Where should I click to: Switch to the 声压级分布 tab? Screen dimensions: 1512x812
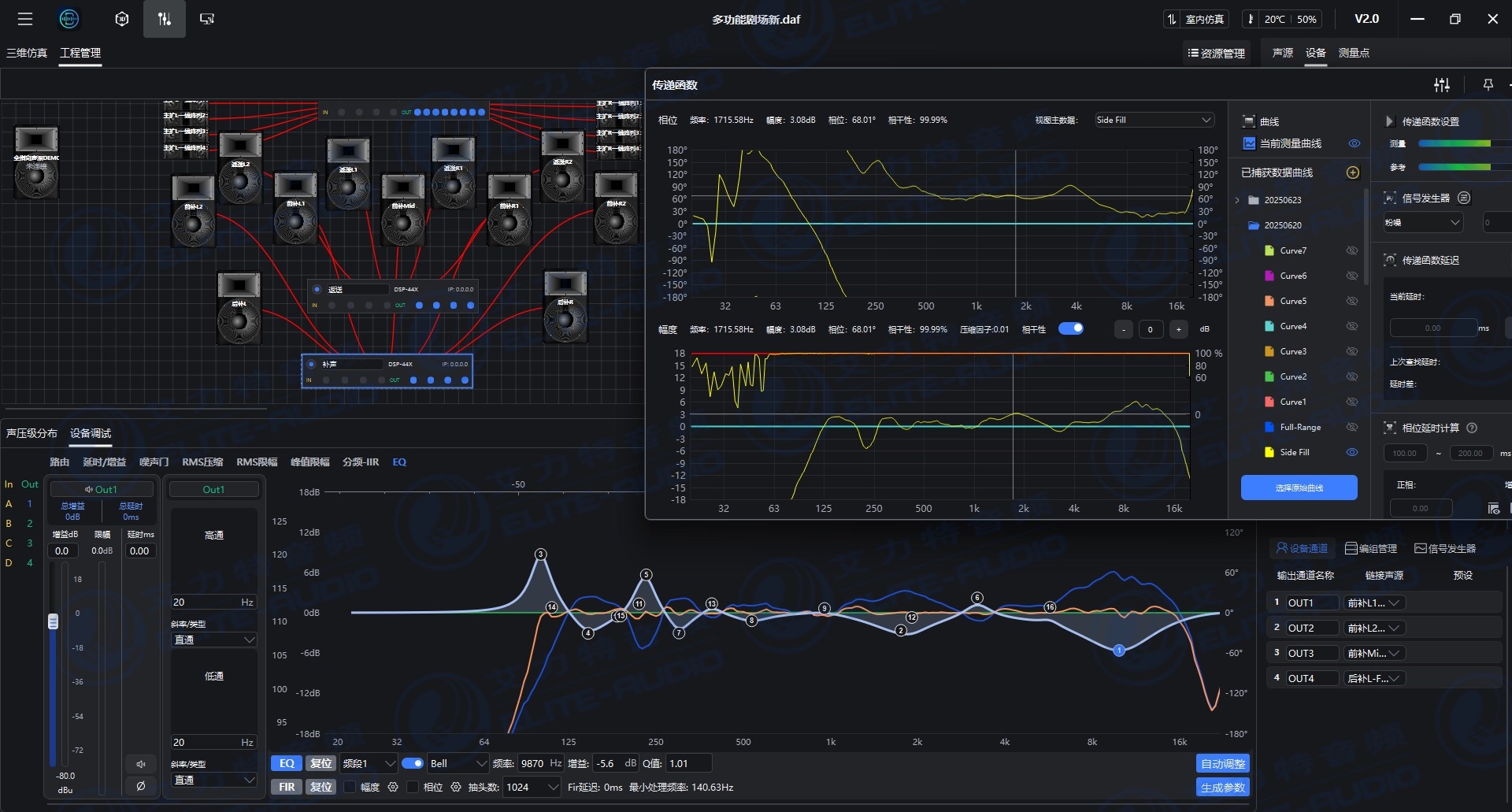[x=31, y=433]
